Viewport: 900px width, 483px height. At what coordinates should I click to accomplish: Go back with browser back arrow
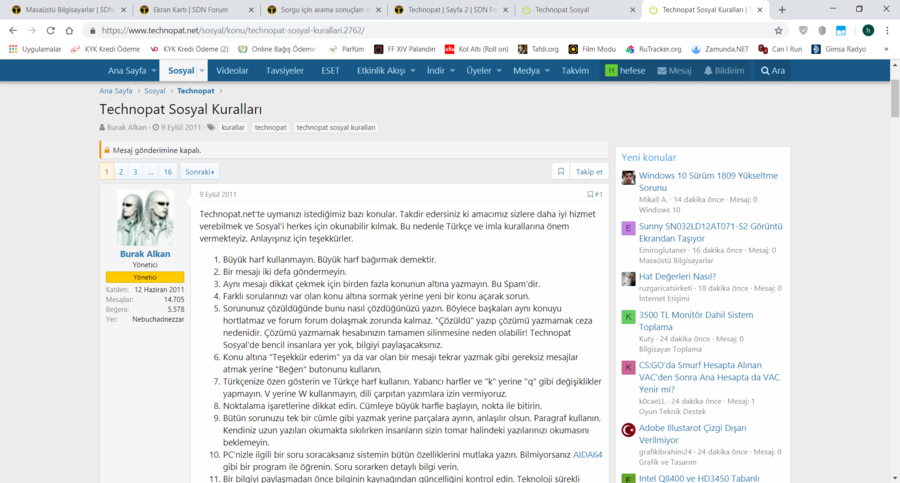coord(13,30)
